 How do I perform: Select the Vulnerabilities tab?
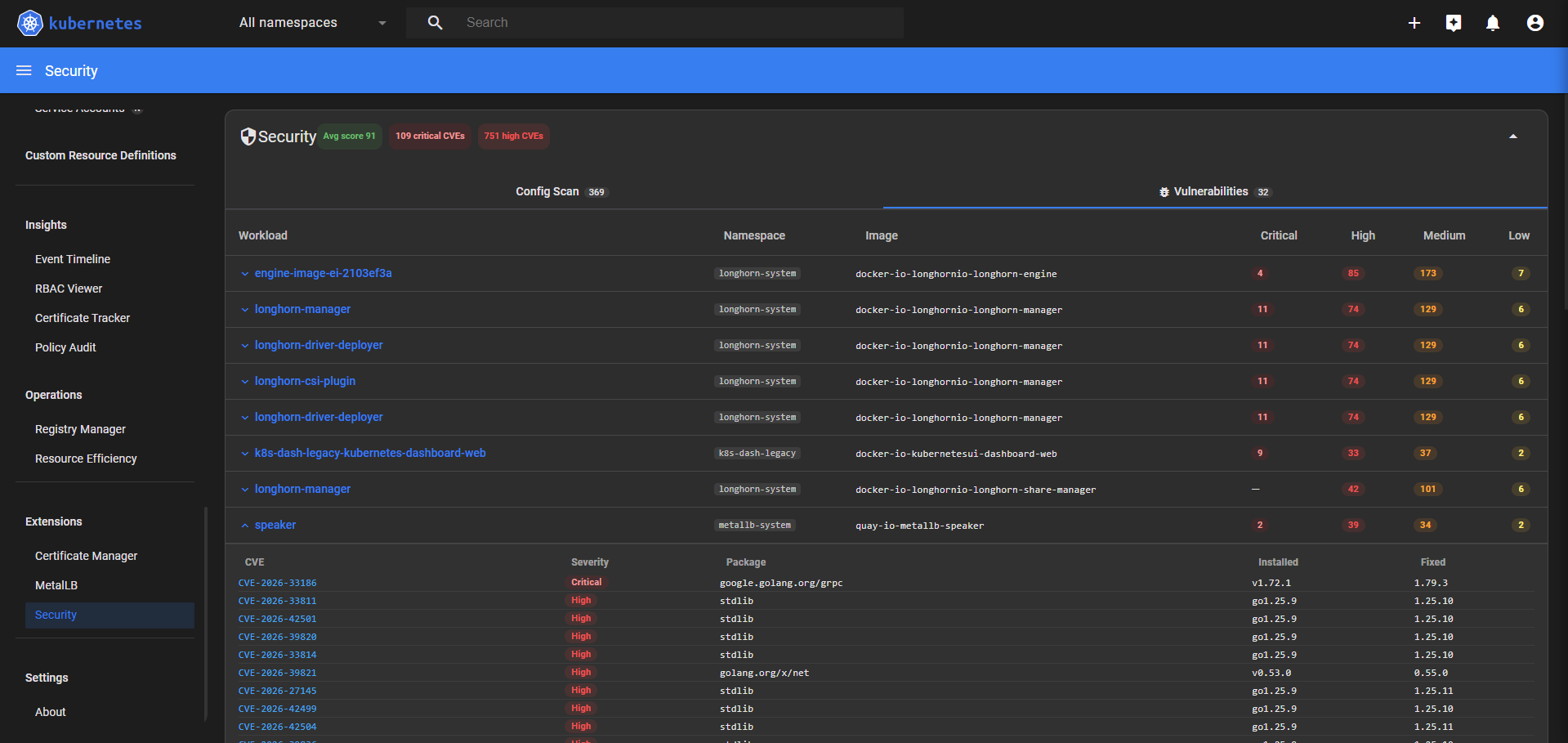click(1215, 191)
